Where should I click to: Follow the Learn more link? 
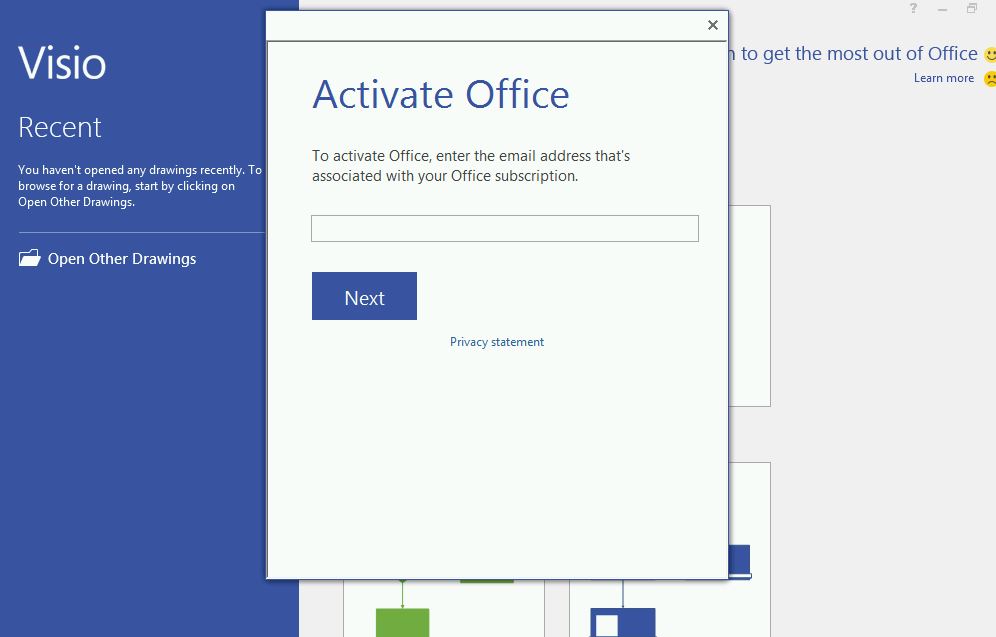[x=942, y=77]
